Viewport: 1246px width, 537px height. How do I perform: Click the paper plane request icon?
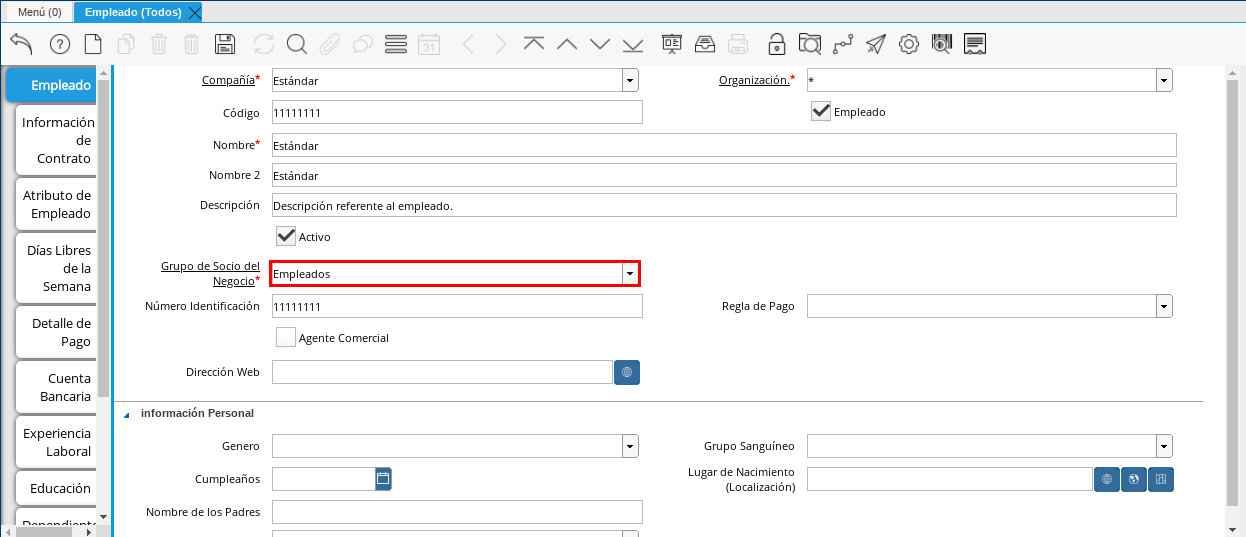876,44
